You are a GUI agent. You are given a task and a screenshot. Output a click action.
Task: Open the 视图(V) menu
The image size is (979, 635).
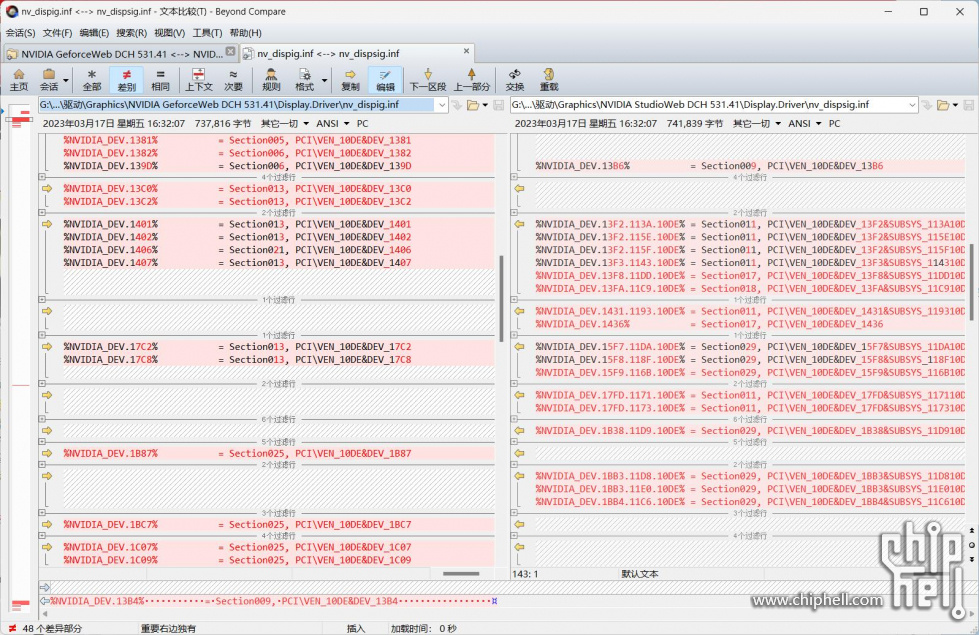click(x=169, y=32)
